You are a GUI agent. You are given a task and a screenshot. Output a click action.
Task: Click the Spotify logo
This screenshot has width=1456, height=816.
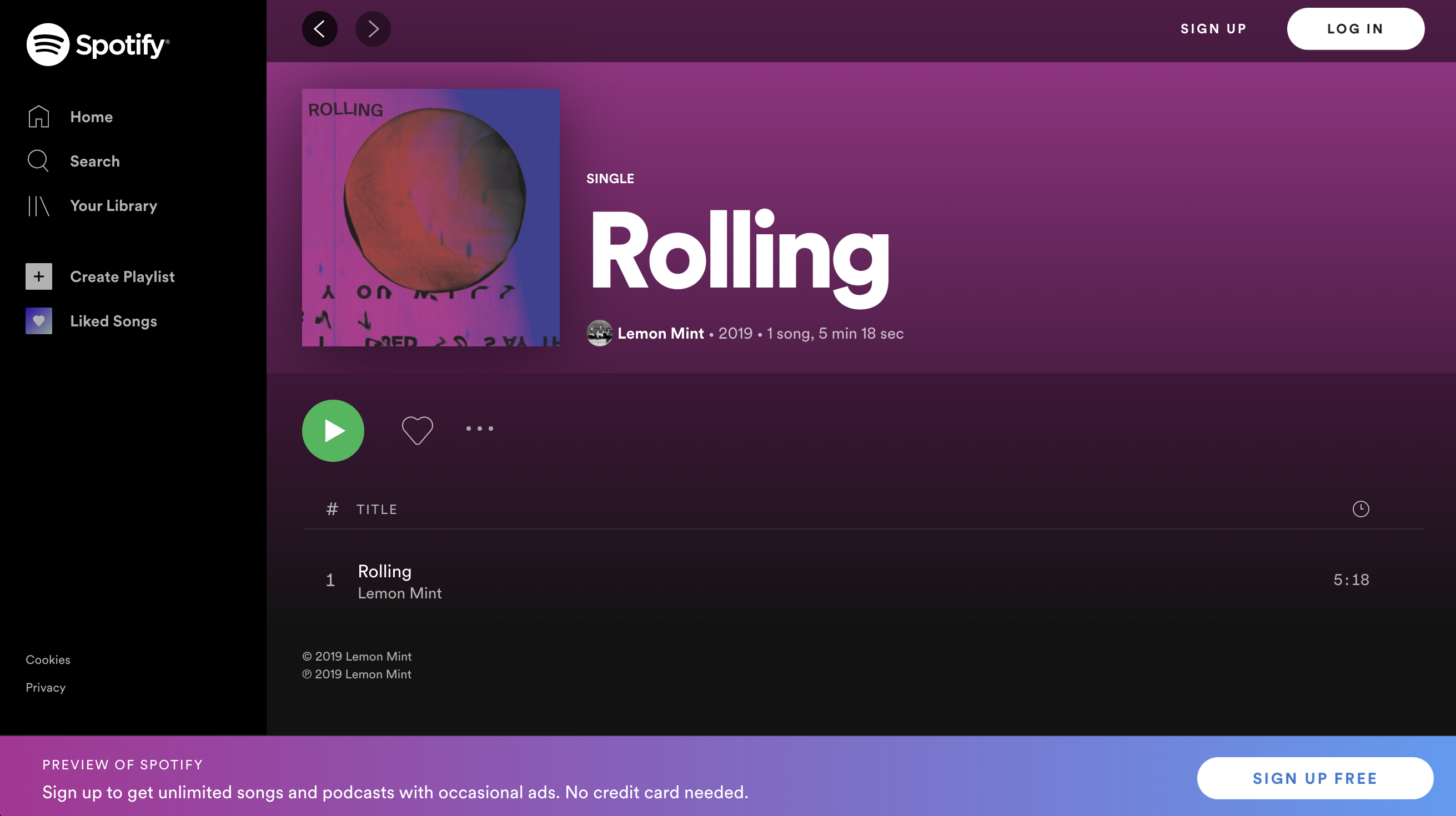pos(98,44)
